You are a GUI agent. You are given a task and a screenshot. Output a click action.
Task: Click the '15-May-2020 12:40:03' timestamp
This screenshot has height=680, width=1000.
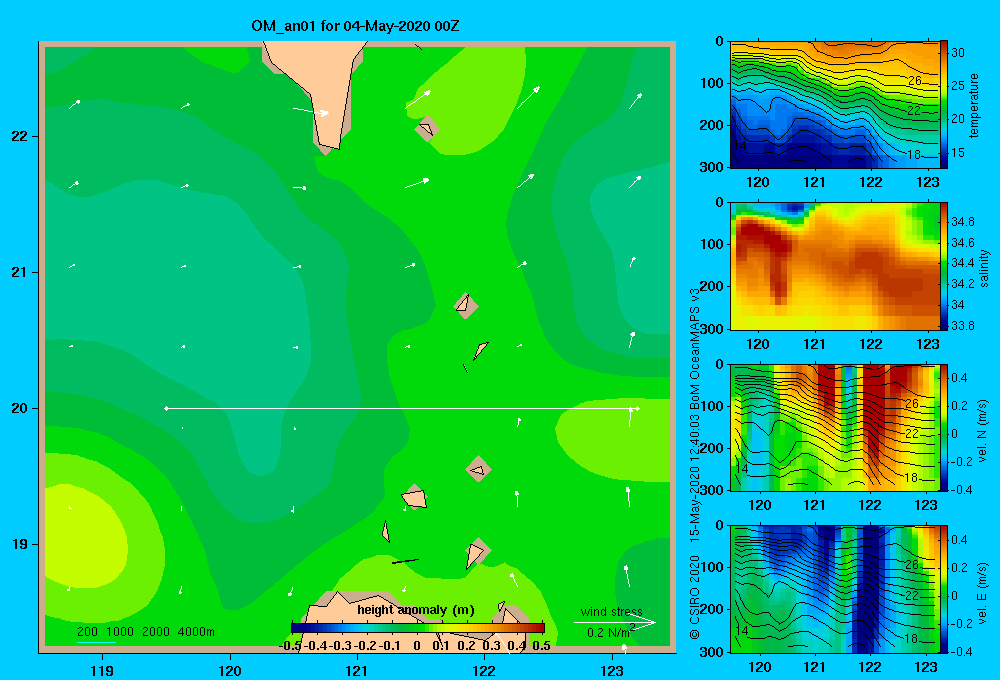[x=695, y=478]
